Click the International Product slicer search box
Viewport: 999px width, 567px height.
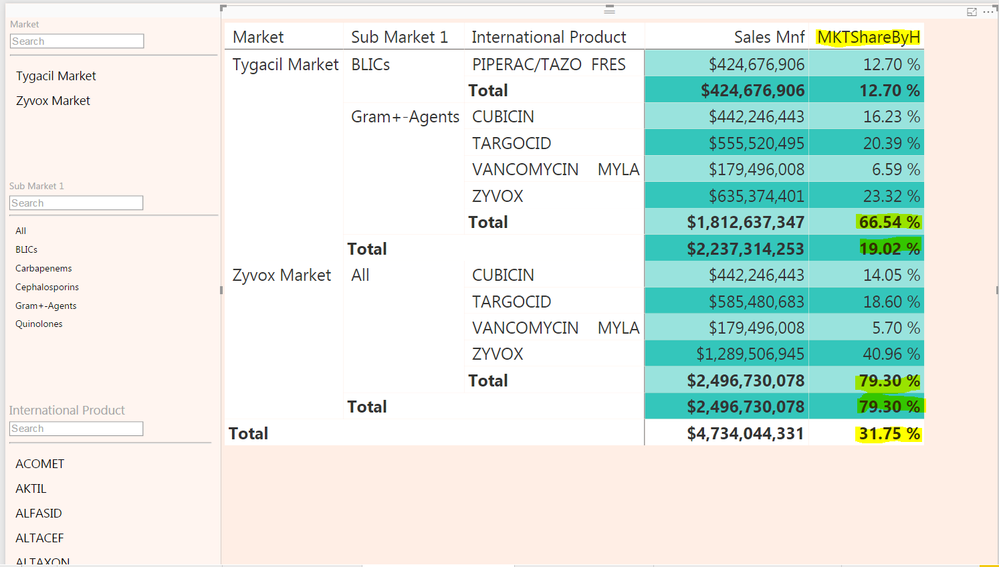pos(76,429)
